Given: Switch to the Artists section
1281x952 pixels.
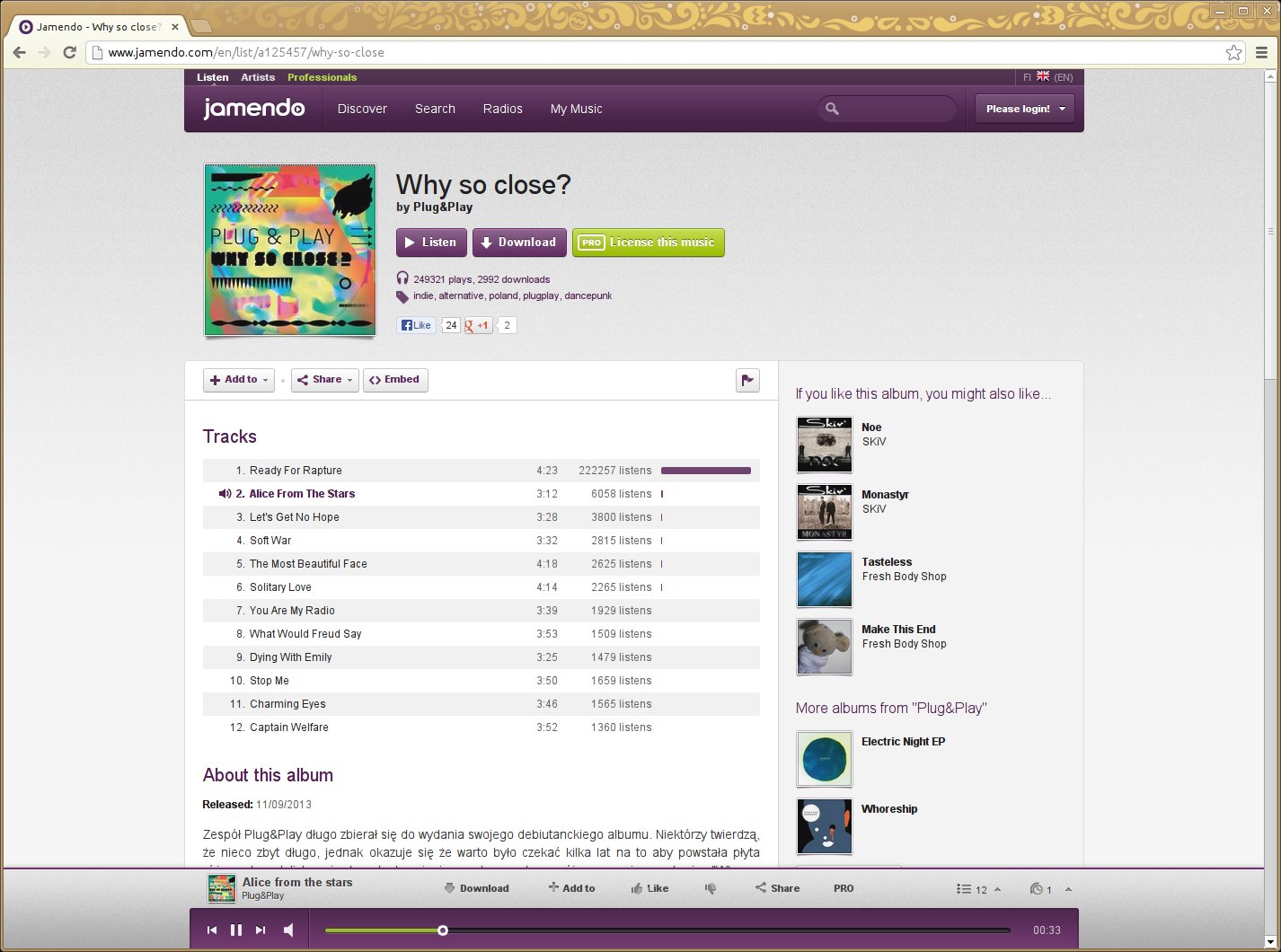Looking at the screenshot, I should pos(258,77).
